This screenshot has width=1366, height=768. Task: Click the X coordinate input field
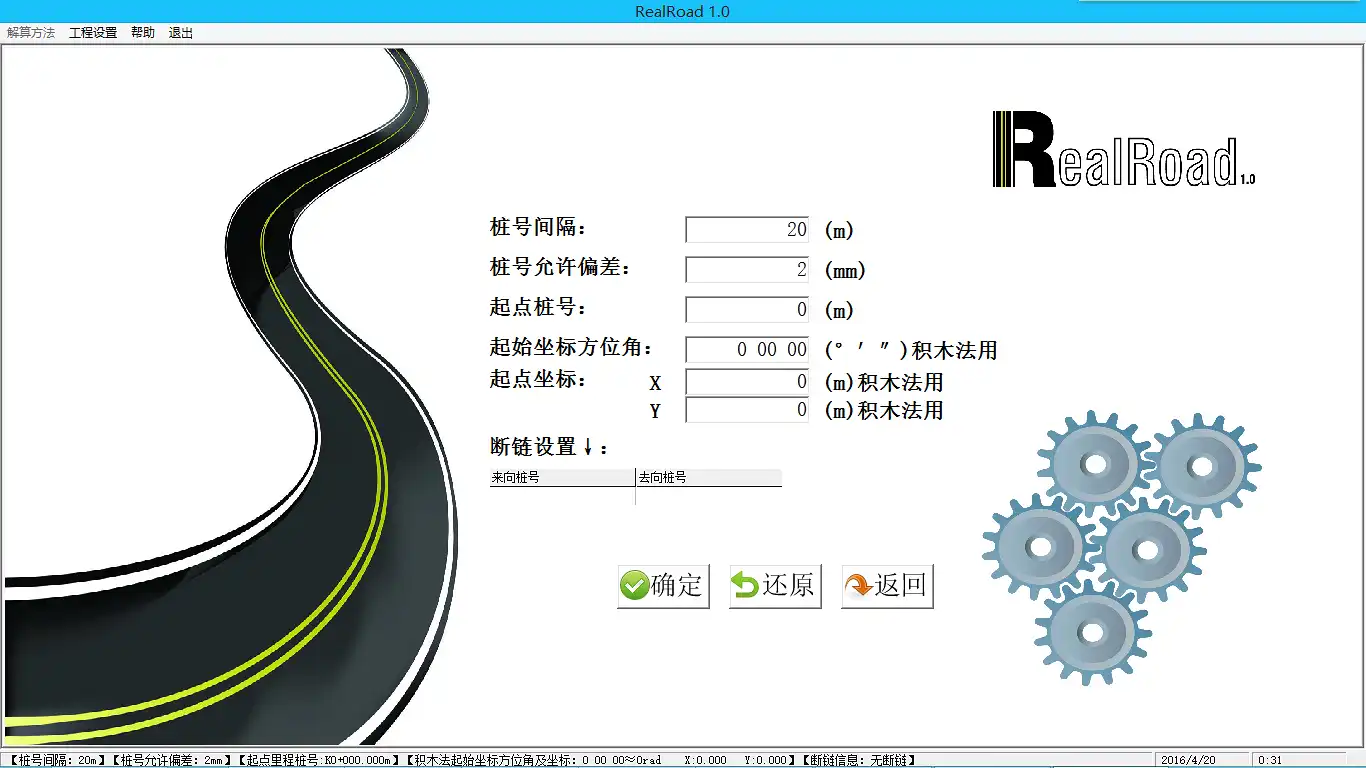click(747, 382)
